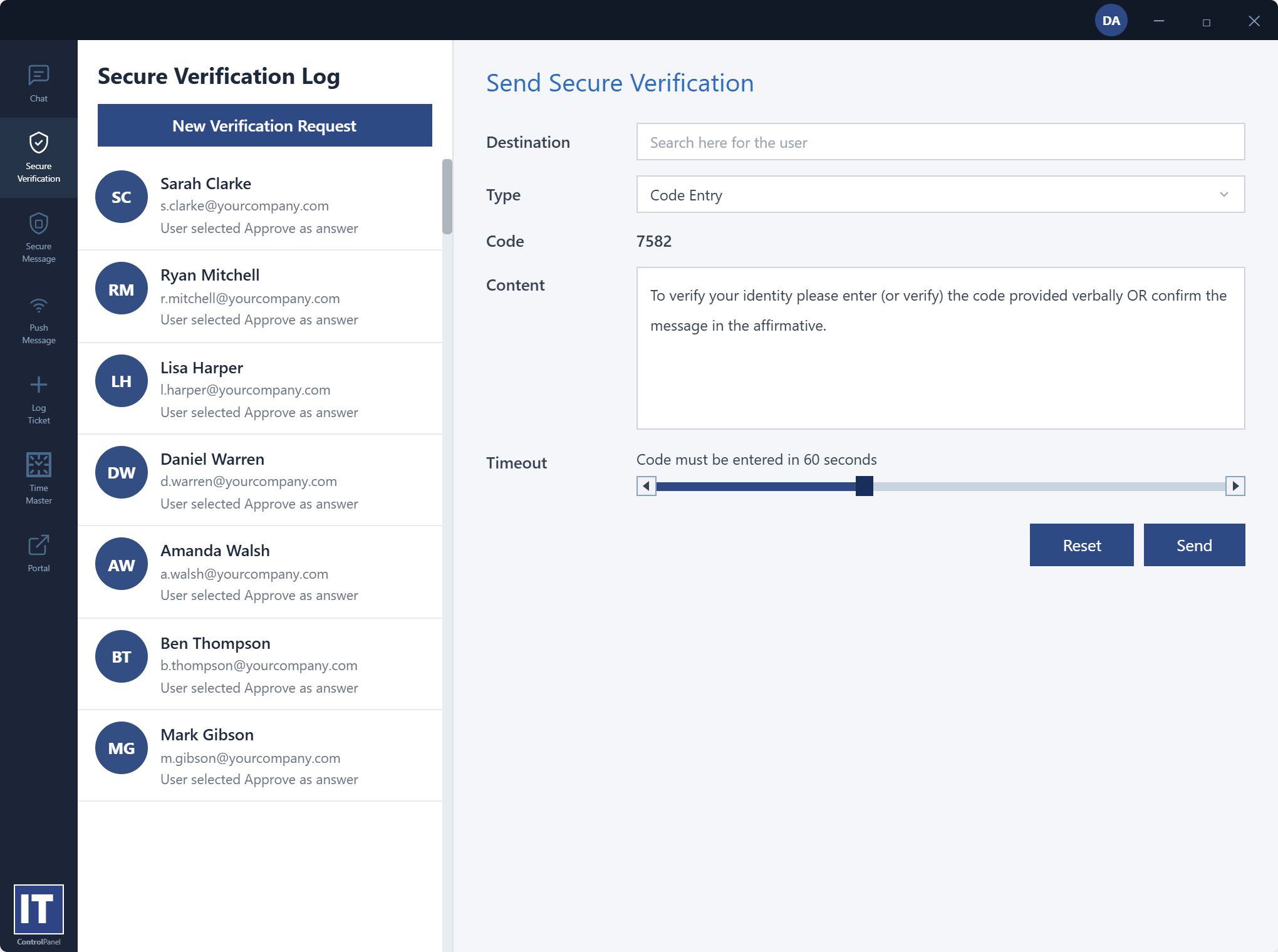Select Amanda Walsh name in log
Viewport: 1278px width, 952px height.
[x=215, y=551]
